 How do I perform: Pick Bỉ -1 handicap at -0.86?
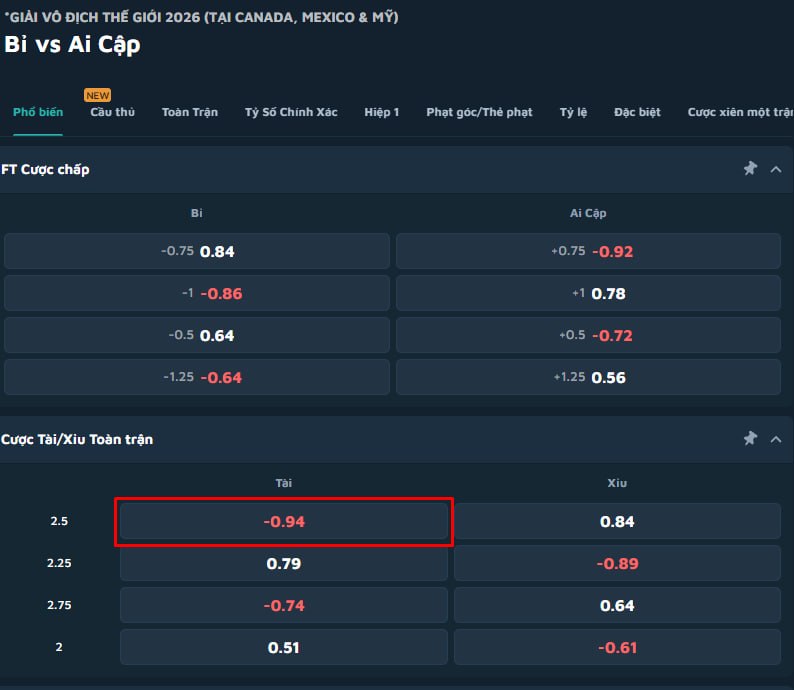tap(197, 293)
